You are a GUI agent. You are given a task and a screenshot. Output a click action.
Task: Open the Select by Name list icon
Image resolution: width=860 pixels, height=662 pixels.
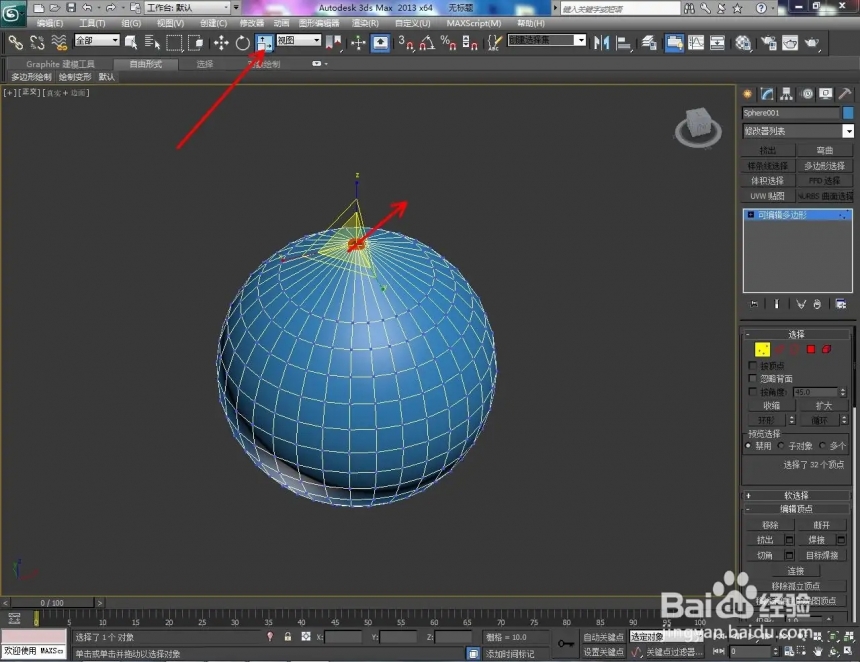pyautogui.click(x=152, y=42)
